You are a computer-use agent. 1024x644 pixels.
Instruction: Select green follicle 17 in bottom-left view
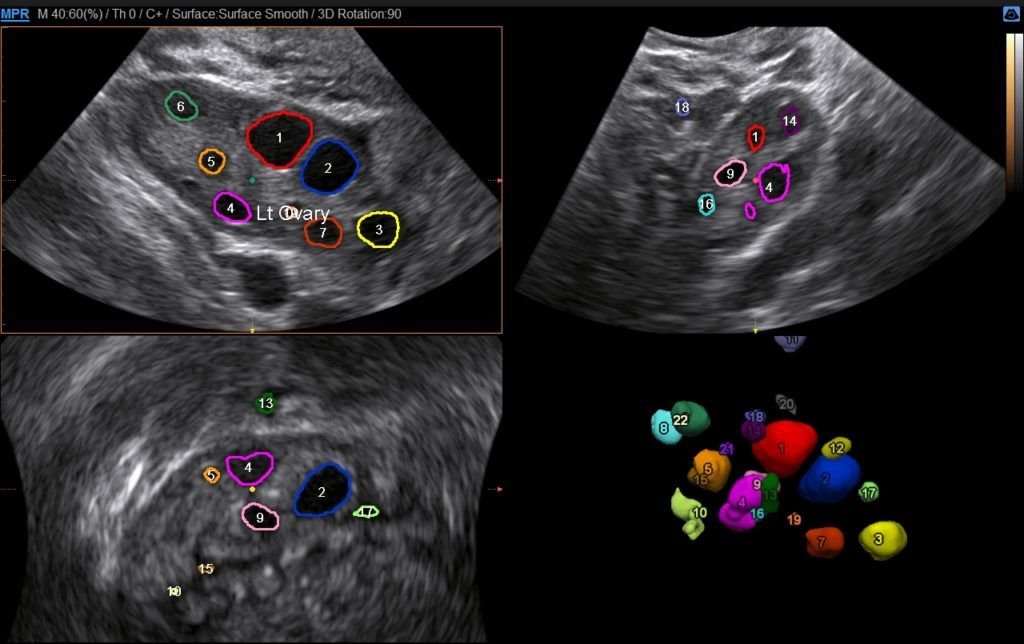pyautogui.click(x=366, y=512)
